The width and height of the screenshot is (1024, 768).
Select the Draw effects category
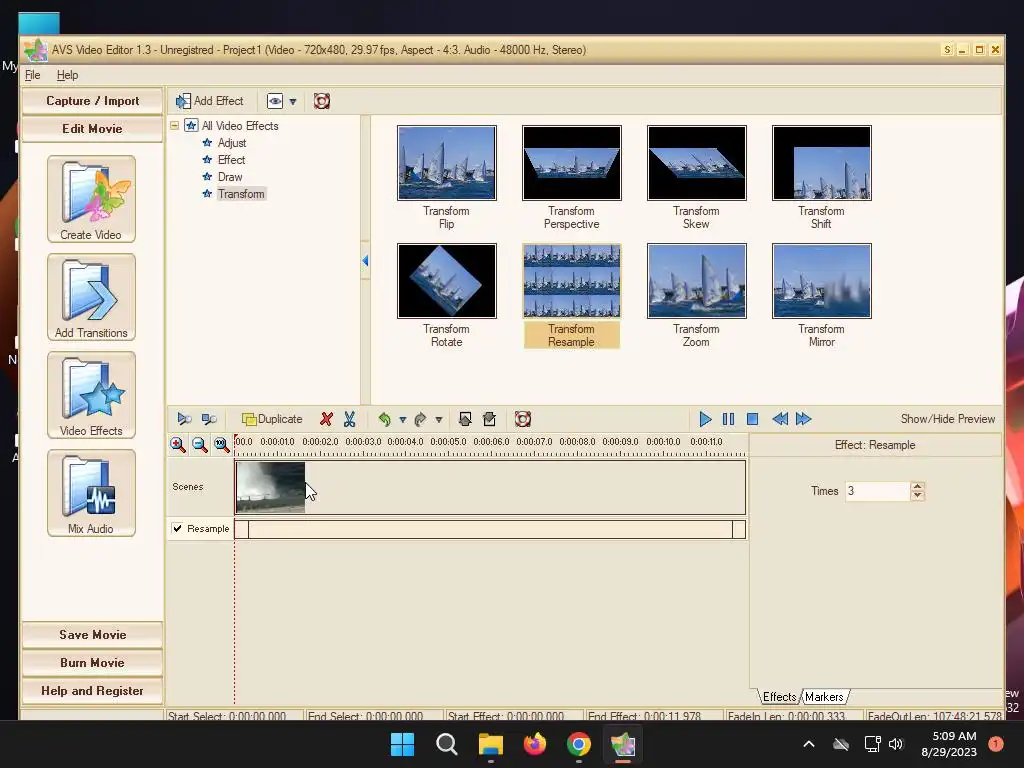tap(230, 176)
